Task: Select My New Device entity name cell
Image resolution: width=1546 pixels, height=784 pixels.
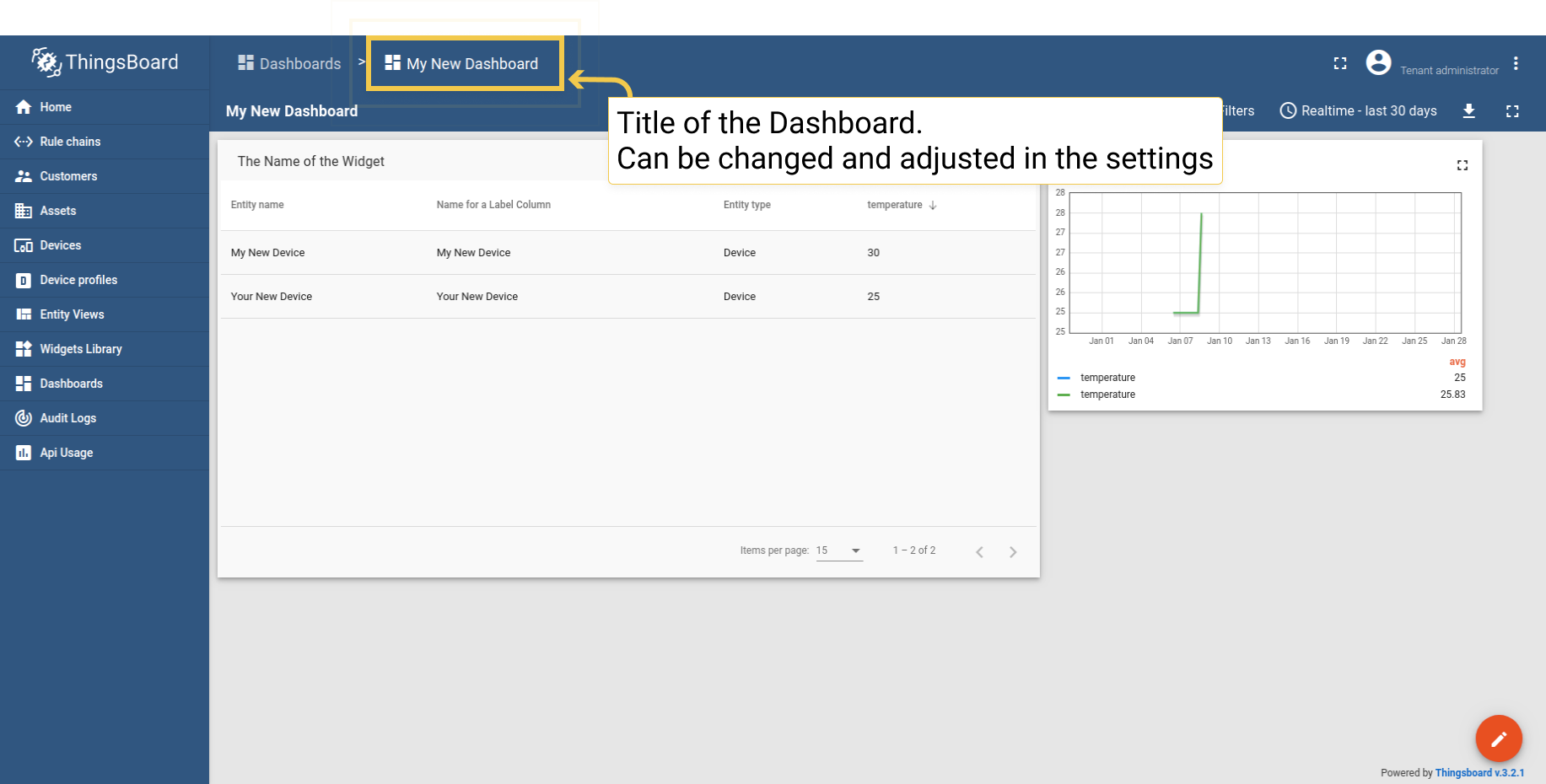Action: tap(267, 253)
